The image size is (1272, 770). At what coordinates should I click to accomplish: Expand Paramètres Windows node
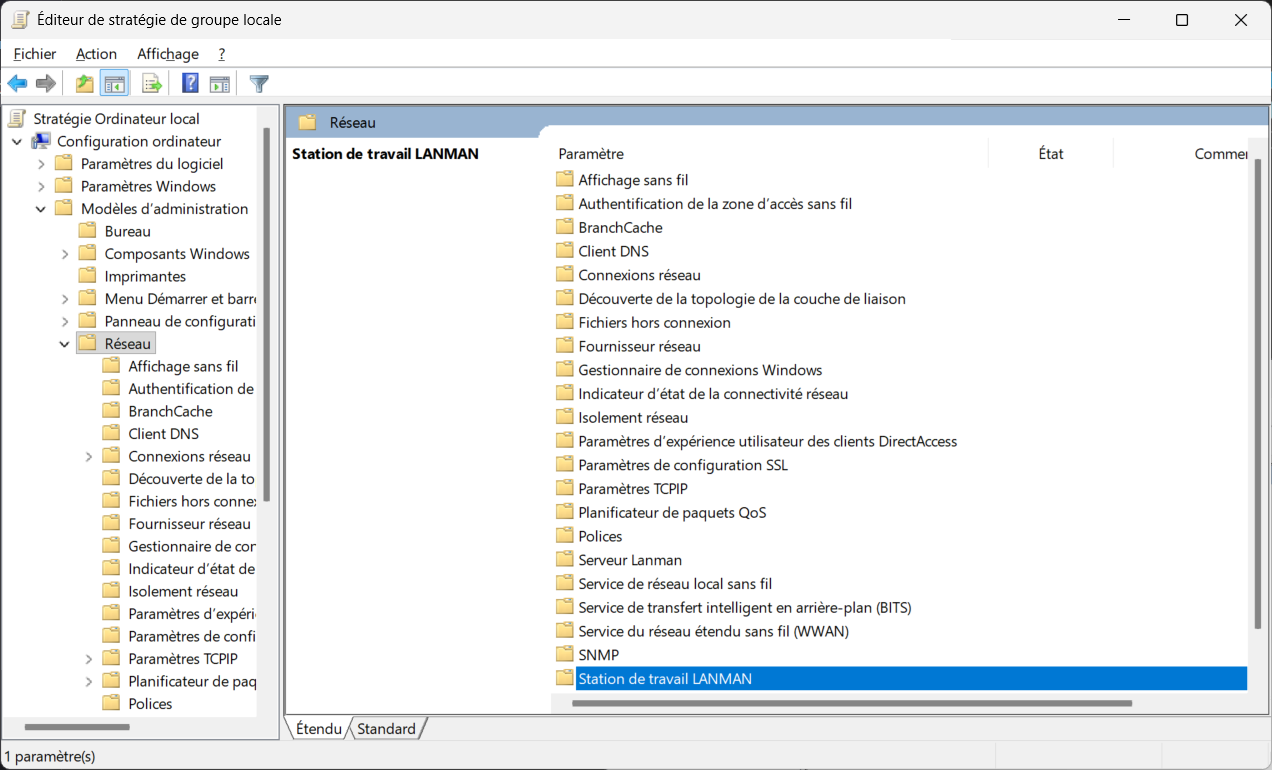[x=41, y=187]
